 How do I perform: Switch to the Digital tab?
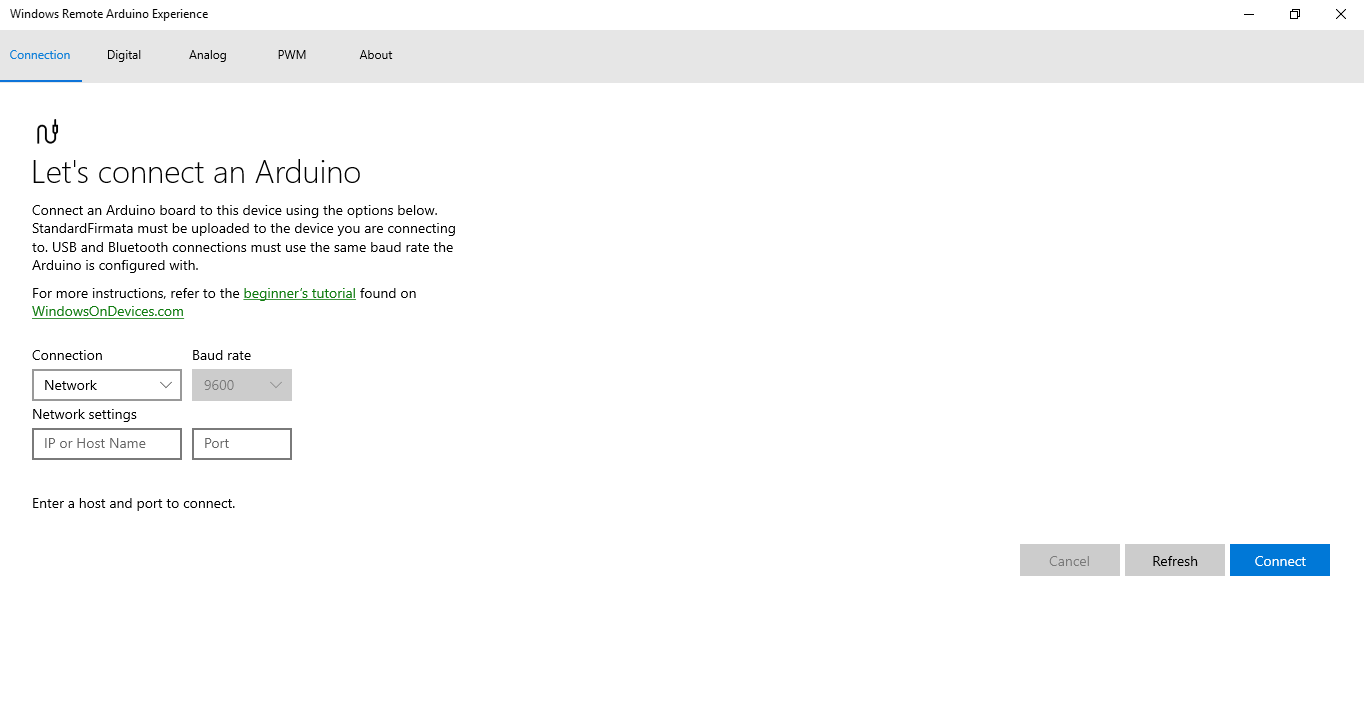coord(123,55)
